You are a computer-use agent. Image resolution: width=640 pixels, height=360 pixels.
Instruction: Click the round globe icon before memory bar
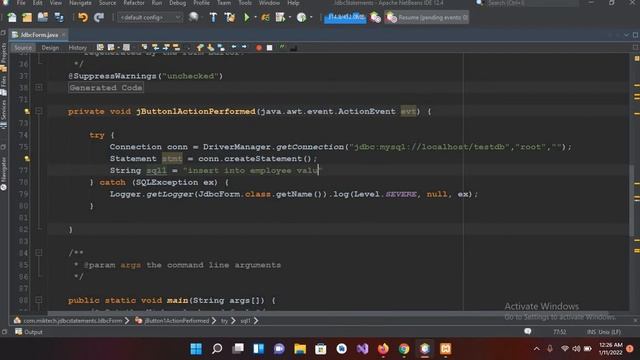(301, 17)
